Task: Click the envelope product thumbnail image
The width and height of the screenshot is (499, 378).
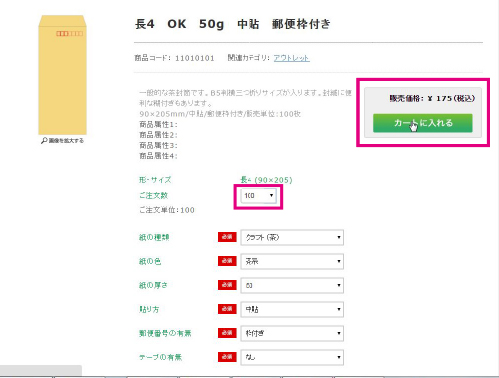Action: pyautogui.click(x=62, y=75)
